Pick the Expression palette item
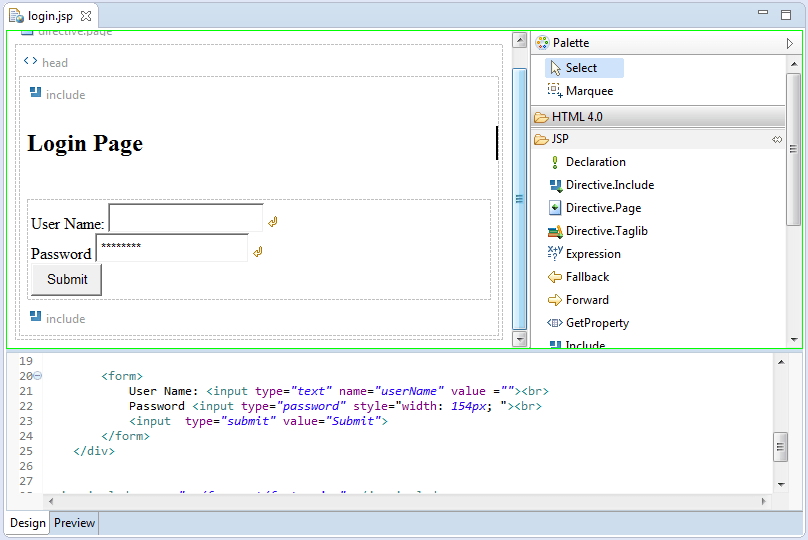This screenshot has height=540, width=808. click(x=584, y=254)
